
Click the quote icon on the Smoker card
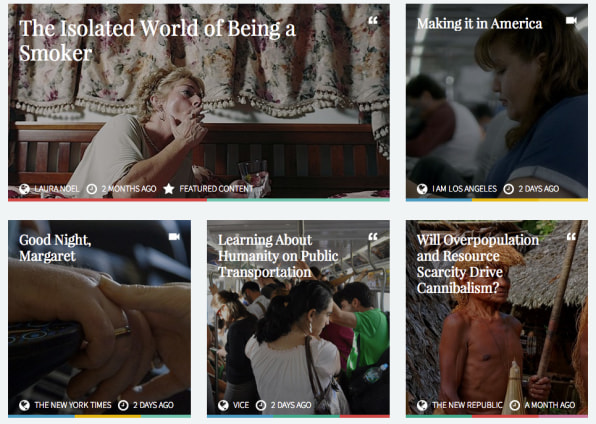[x=373, y=20]
